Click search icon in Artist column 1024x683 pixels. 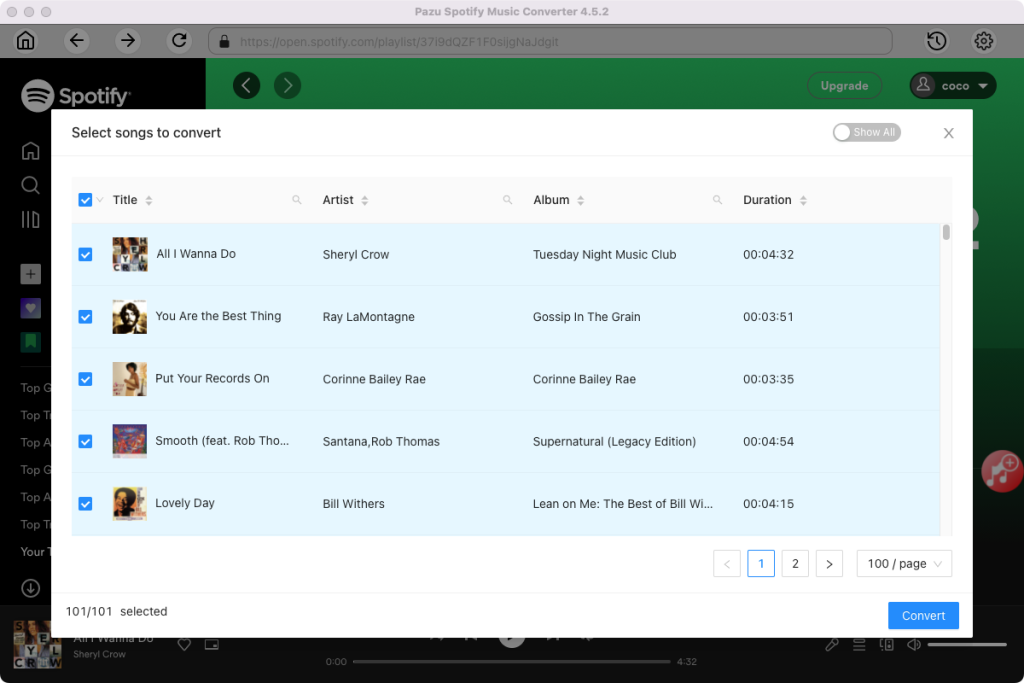point(508,200)
